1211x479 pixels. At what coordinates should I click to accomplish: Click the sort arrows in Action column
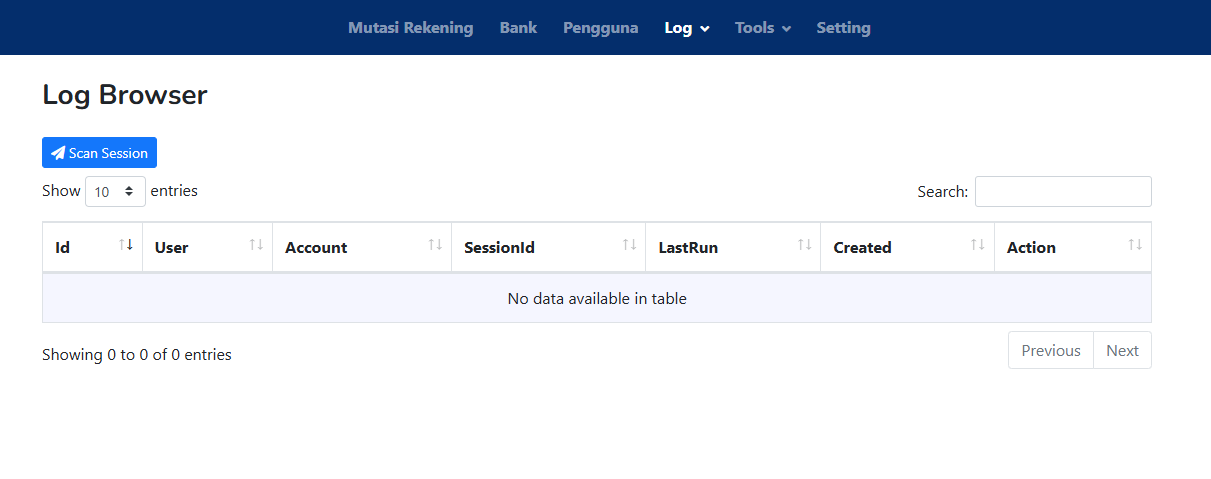(x=1135, y=245)
